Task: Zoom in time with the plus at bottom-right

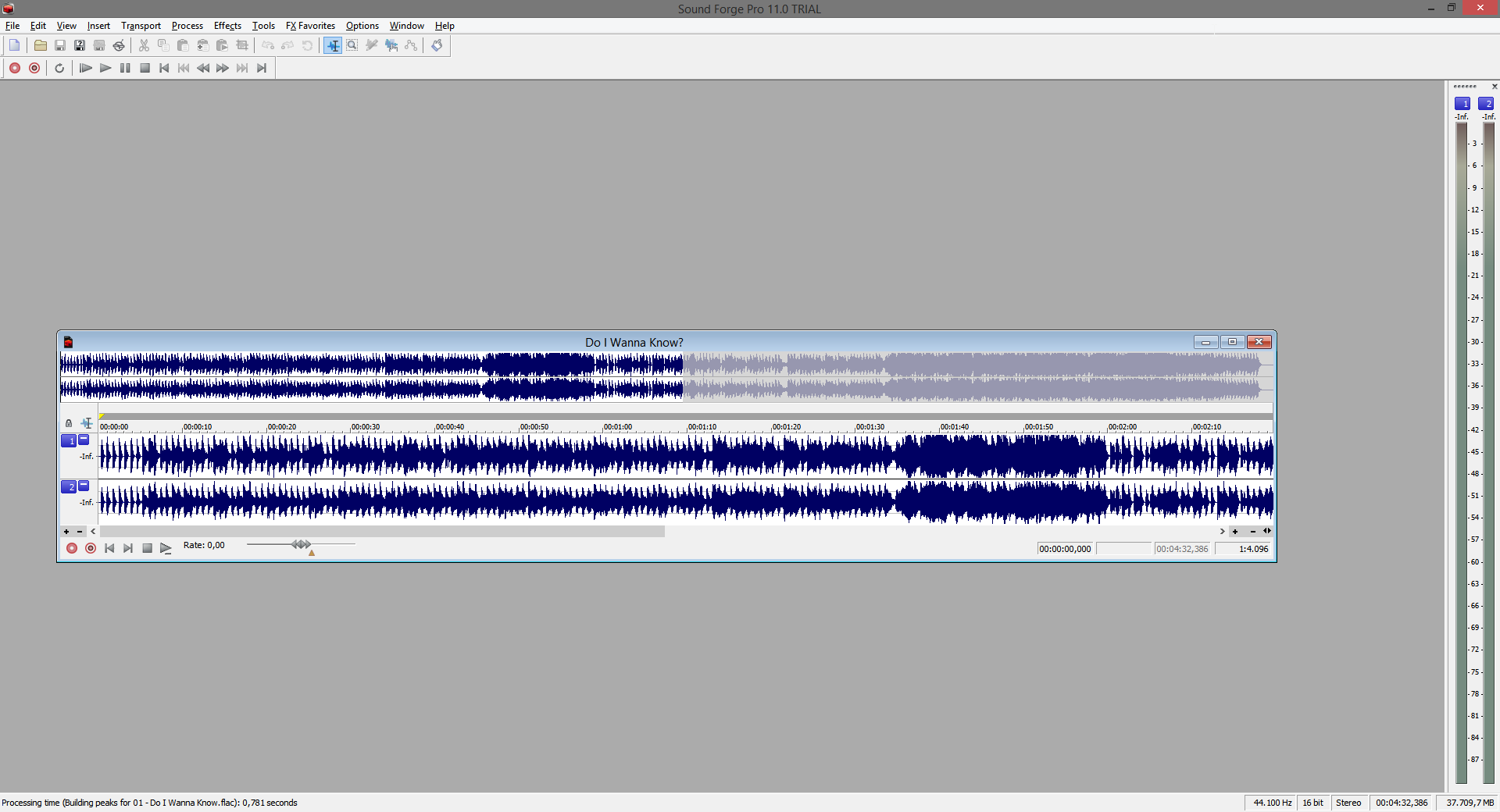Action: pos(1235,532)
